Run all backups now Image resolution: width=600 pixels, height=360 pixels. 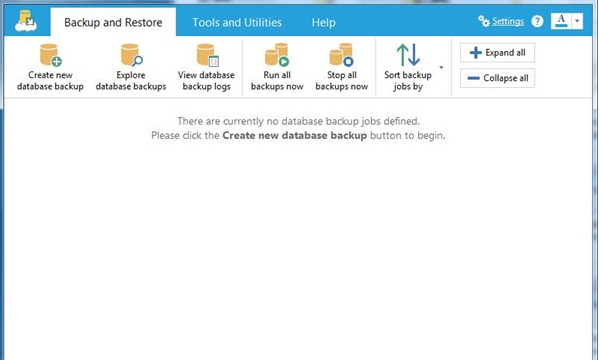click(277, 67)
